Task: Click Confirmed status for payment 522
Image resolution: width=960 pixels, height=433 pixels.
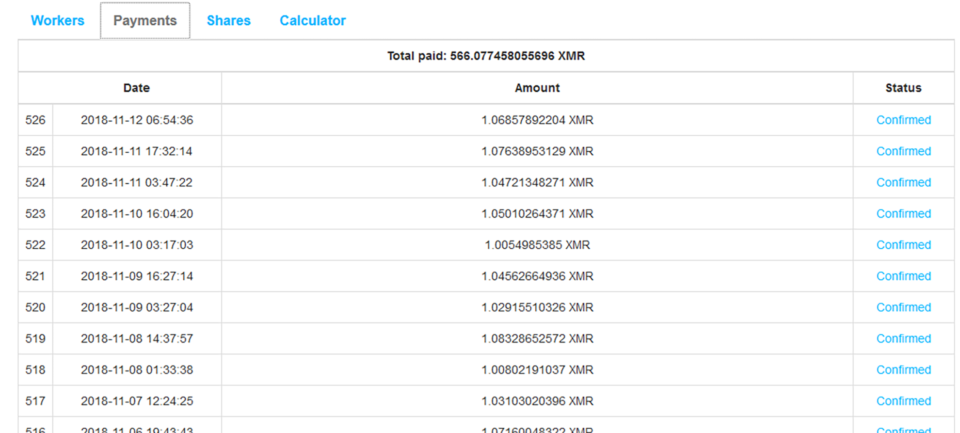Action: (903, 245)
